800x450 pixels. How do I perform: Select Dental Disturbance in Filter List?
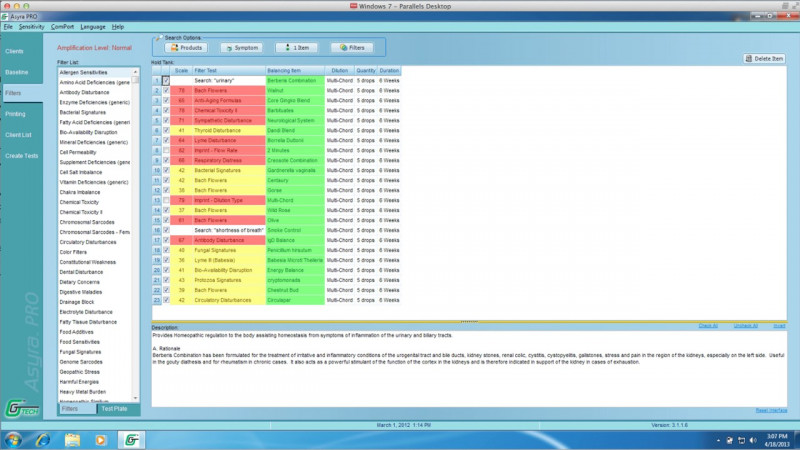95,272
